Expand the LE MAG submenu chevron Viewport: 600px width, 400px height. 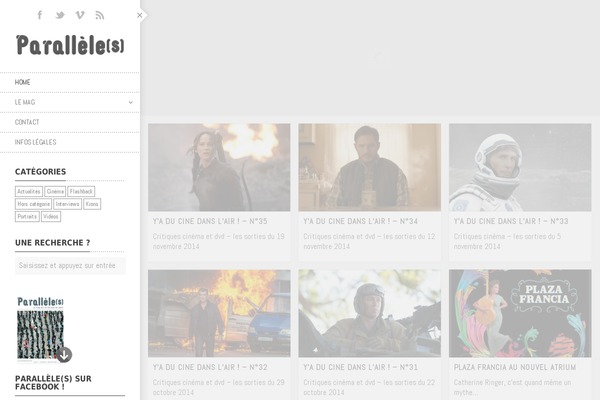coord(130,102)
